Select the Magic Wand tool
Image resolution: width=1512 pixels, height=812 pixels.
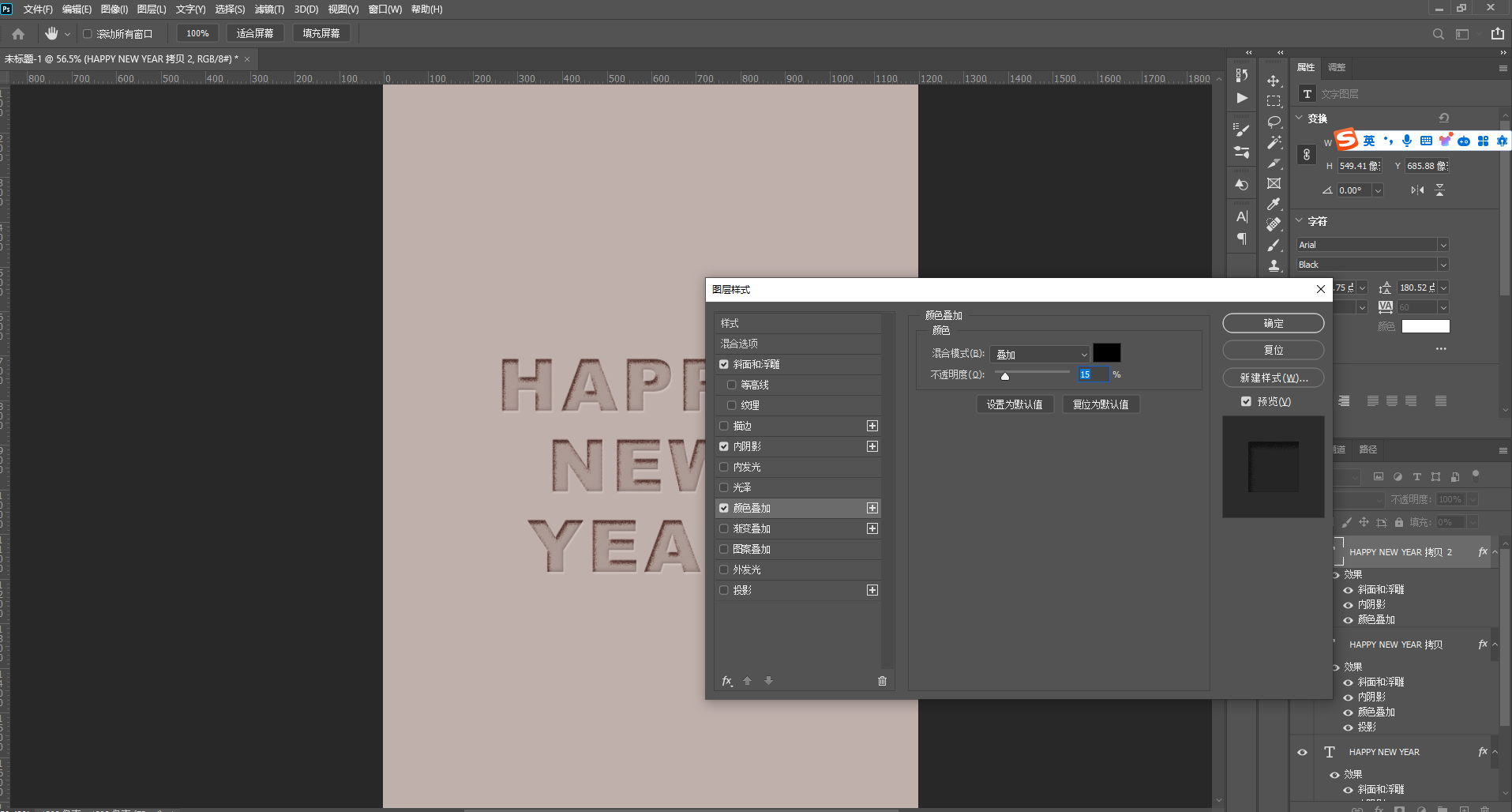coord(1274,142)
